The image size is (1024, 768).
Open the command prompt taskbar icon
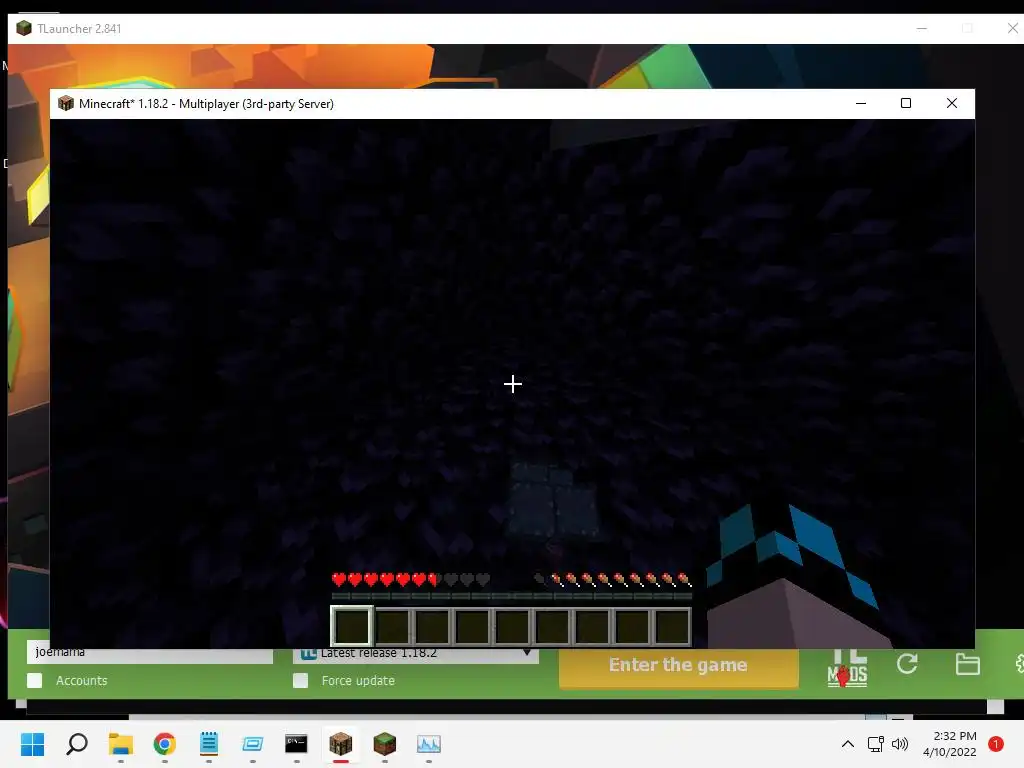pyautogui.click(x=296, y=744)
